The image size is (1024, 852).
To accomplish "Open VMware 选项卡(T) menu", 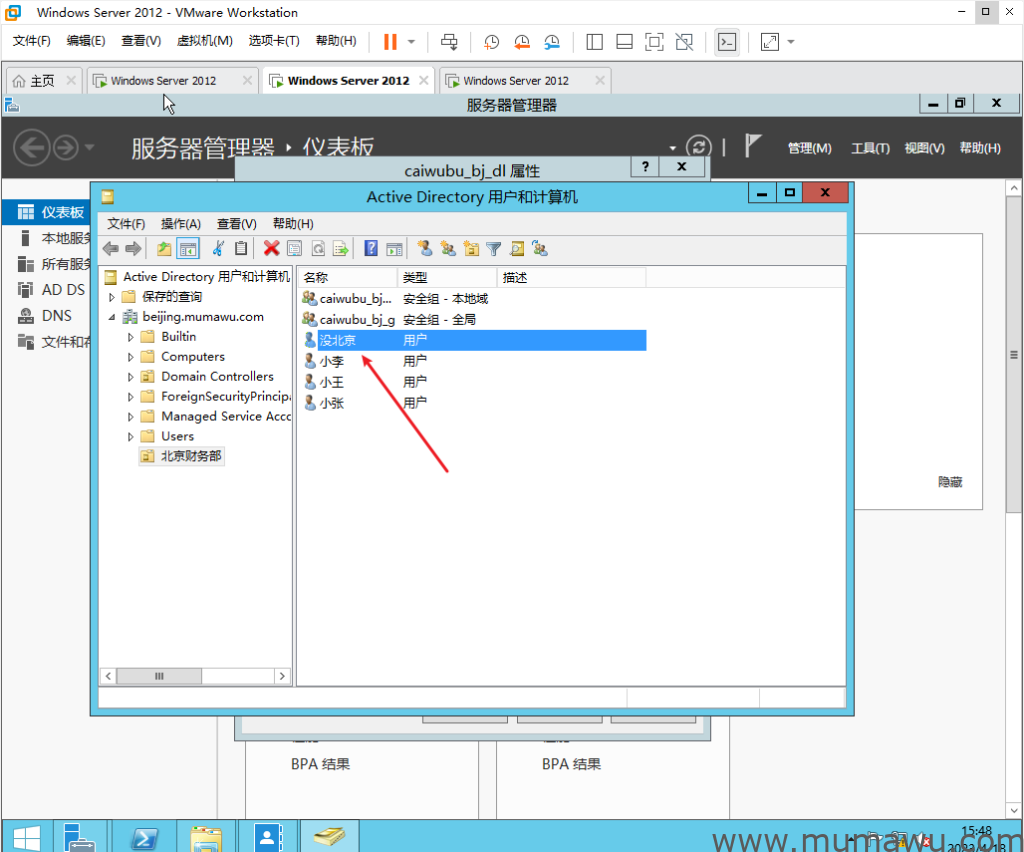I will point(274,40).
